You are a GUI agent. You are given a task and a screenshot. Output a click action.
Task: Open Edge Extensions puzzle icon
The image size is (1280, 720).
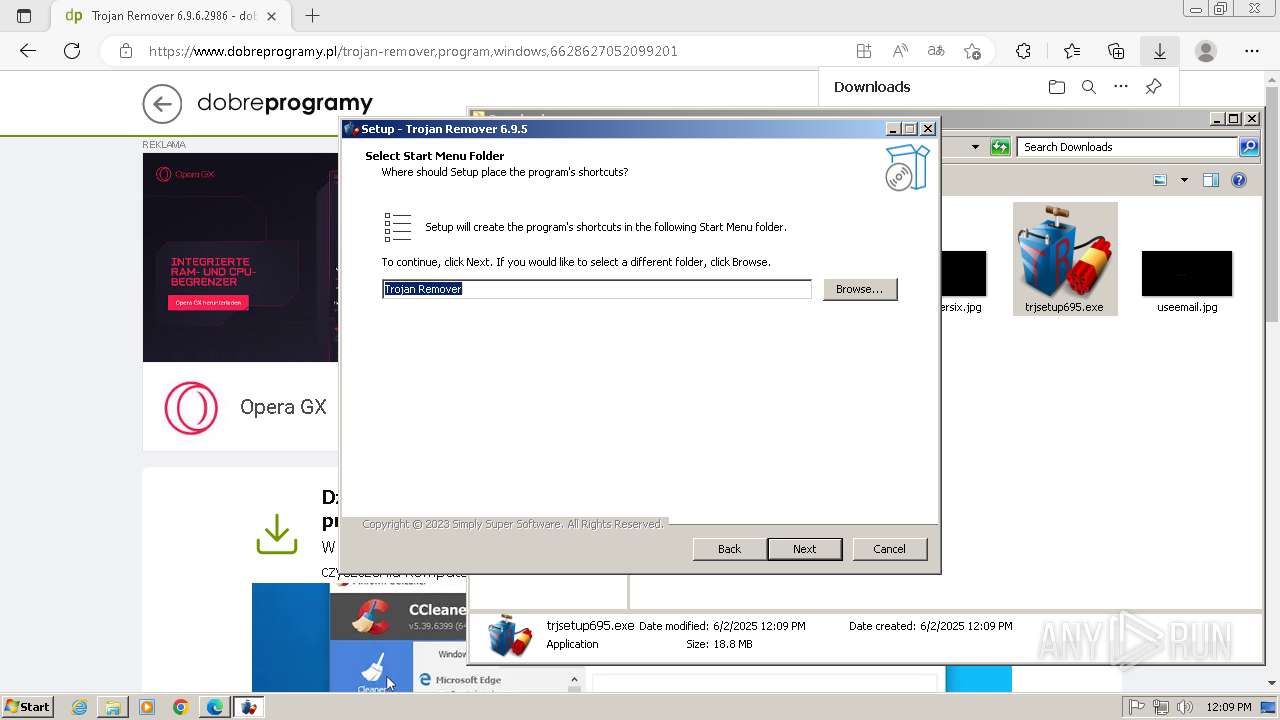1023,51
